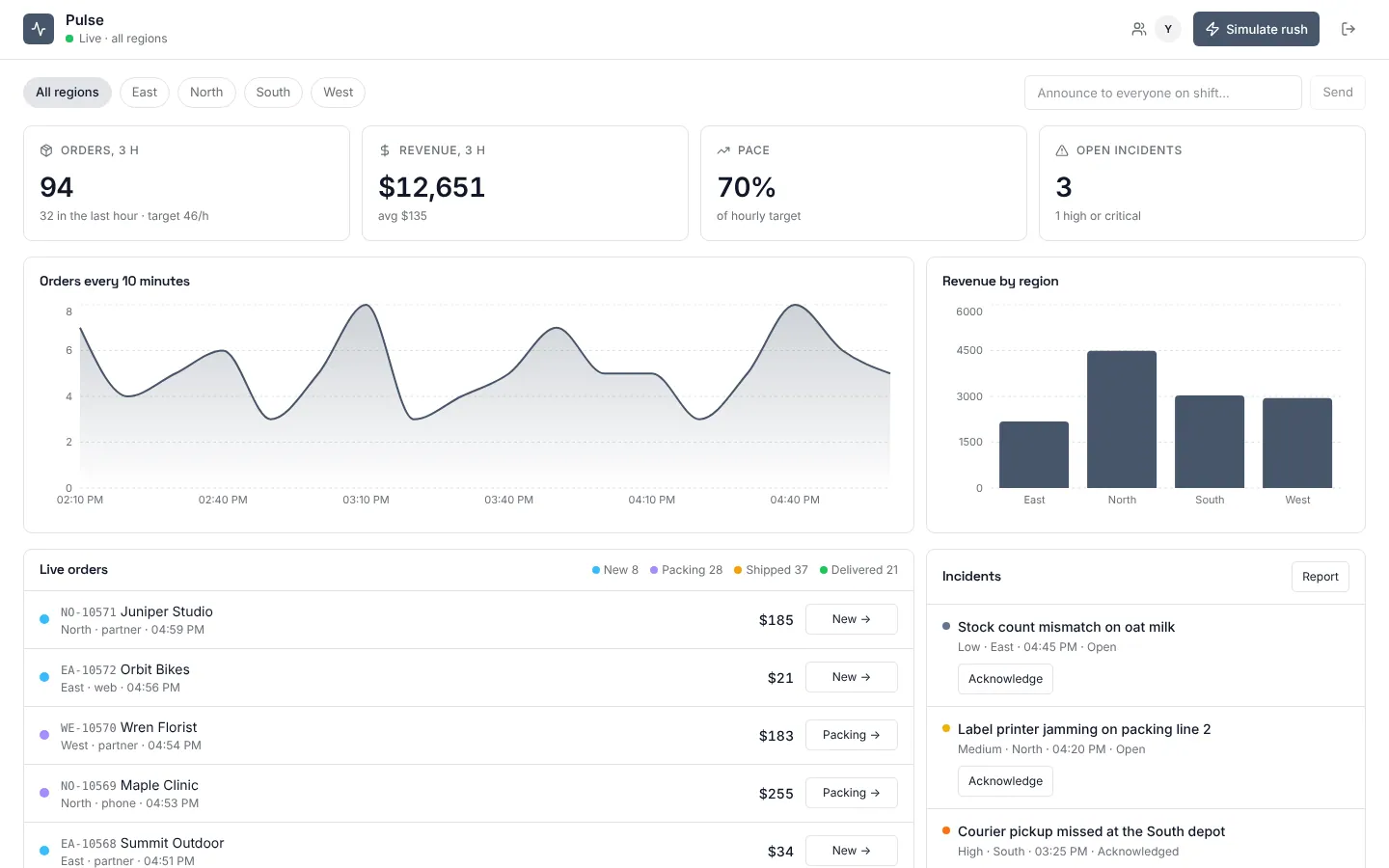The image size is (1389, 868).
Task: Click the sign out icon
Action: pyautogui.click(x=1348, y=29)
